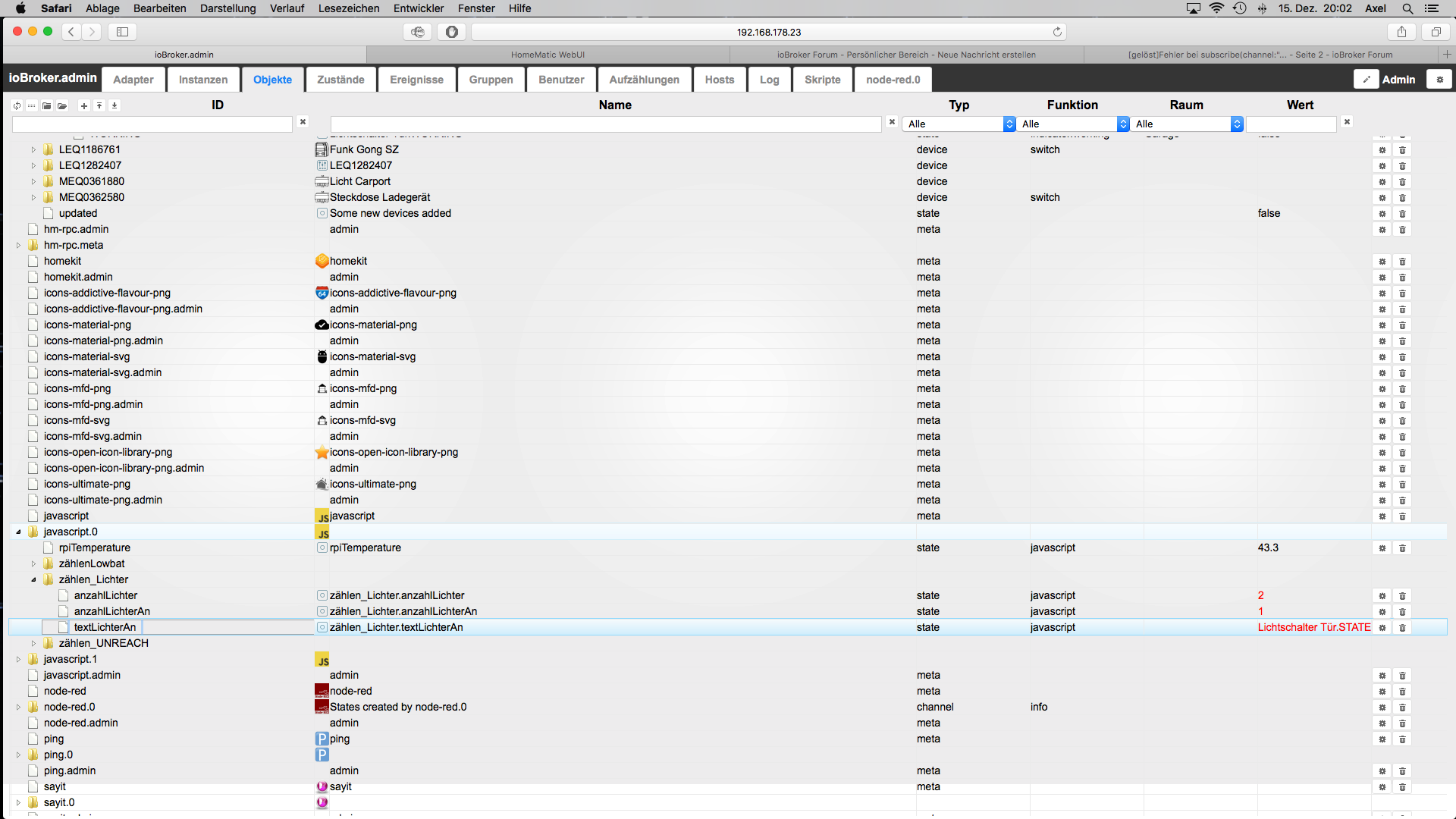Delete the node-red.0 channel object

pos(1402,708)
